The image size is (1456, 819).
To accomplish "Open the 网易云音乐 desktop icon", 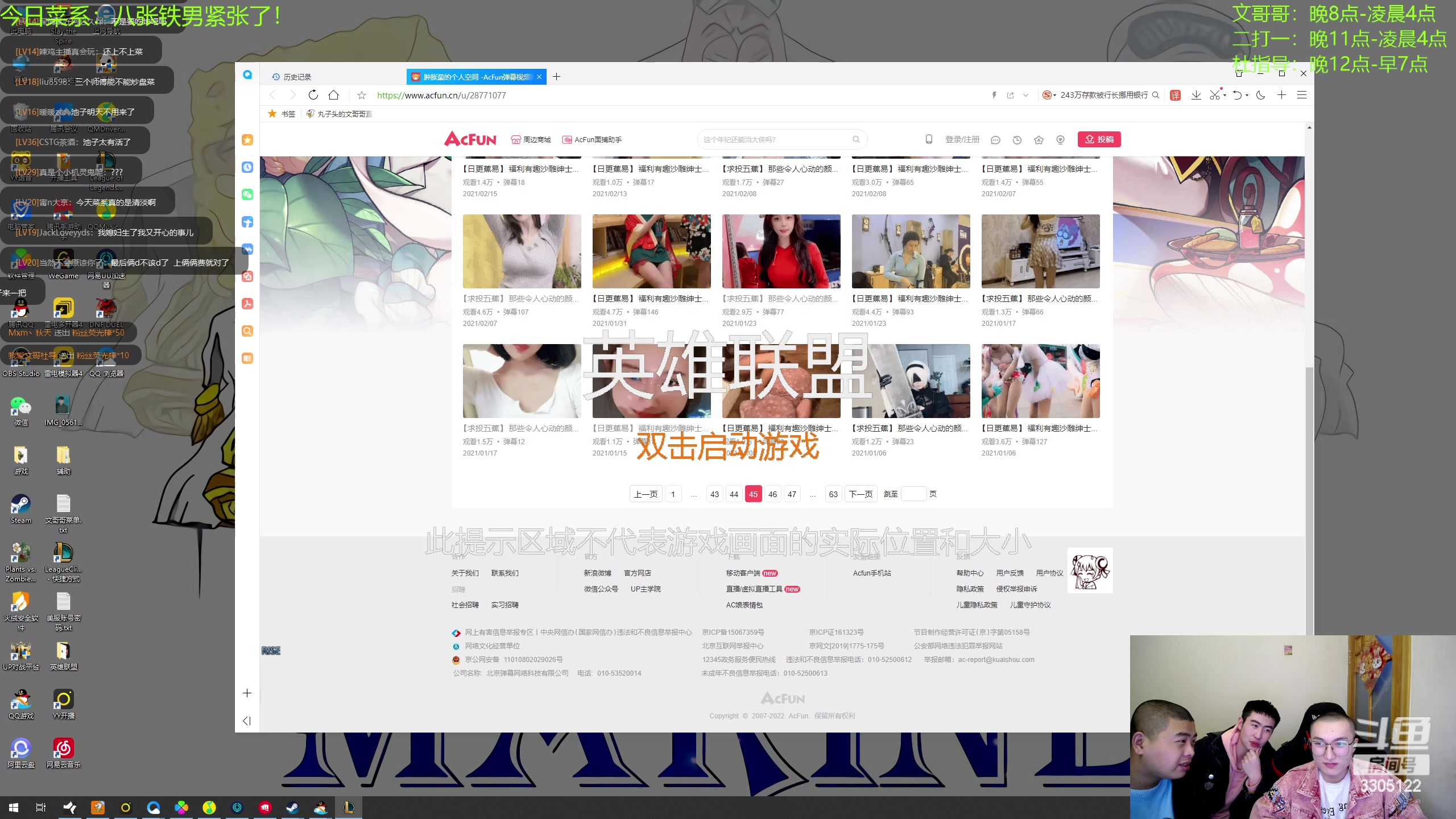I will click(64, 753).
